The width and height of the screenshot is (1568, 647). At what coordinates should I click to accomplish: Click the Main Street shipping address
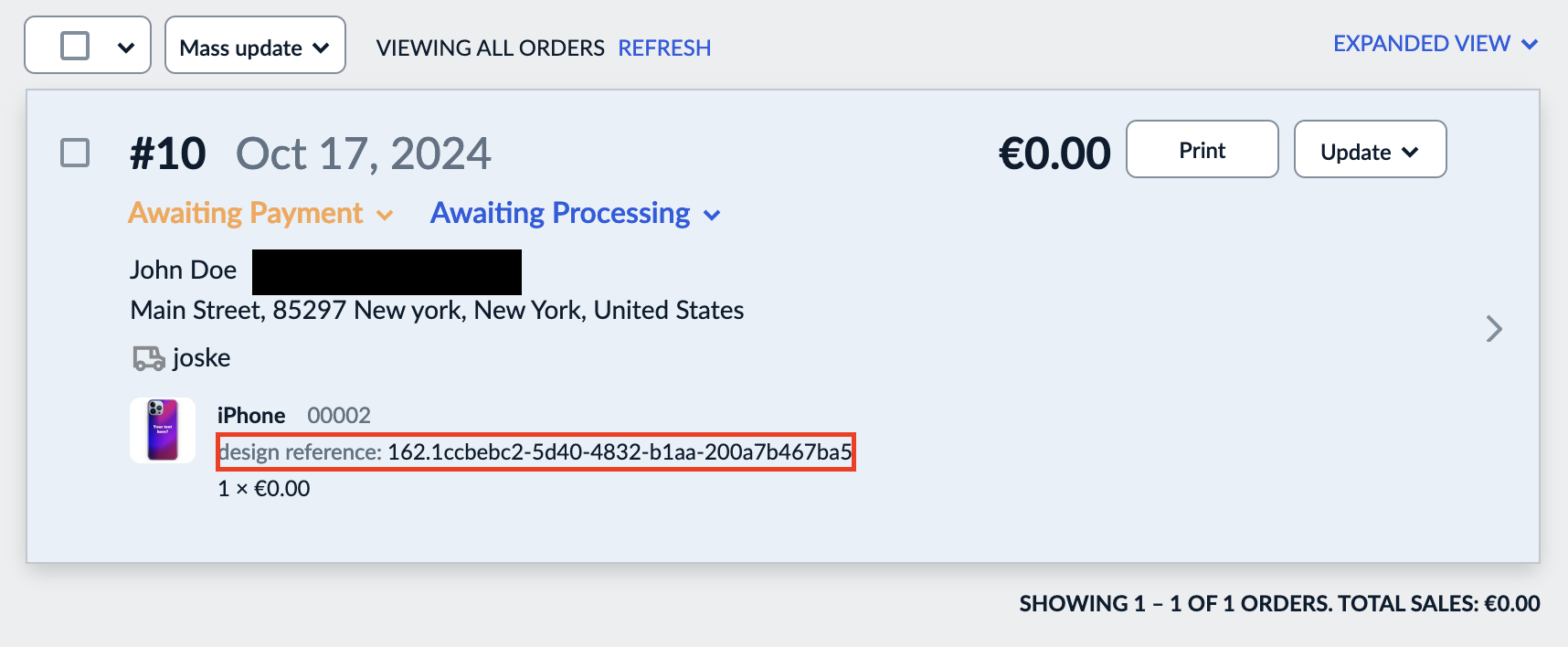[x=437, y=311]
